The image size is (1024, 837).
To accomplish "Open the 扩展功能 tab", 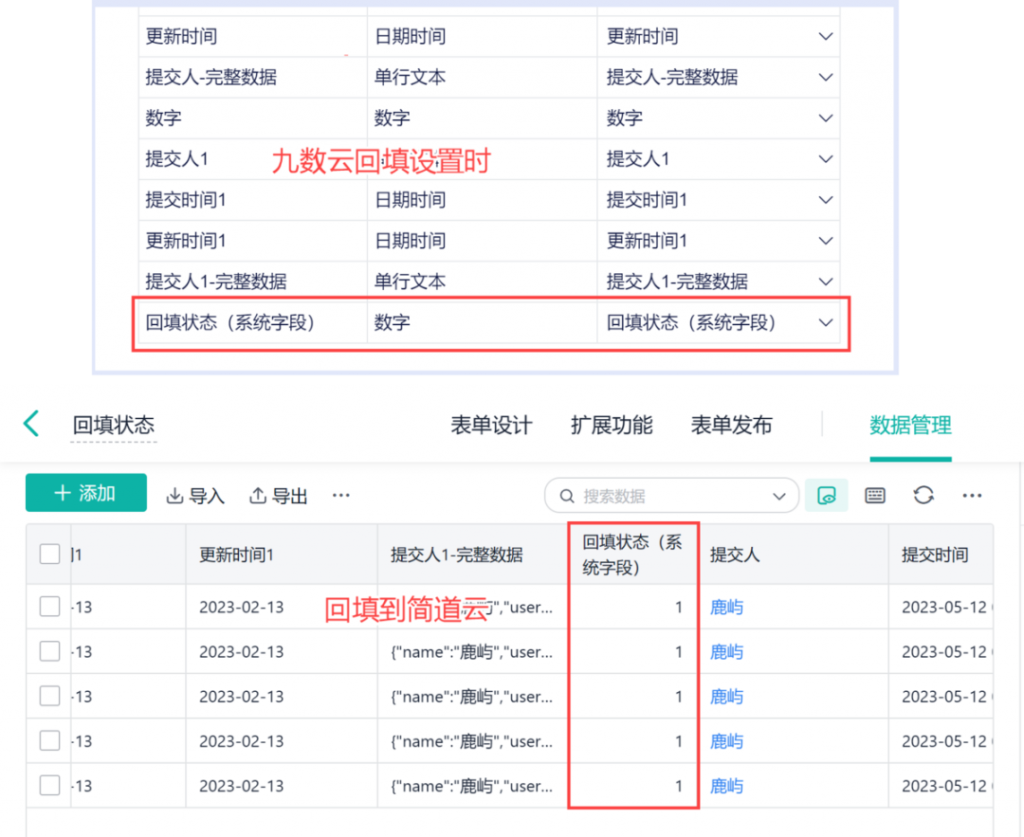I will (x=611, y=425).
